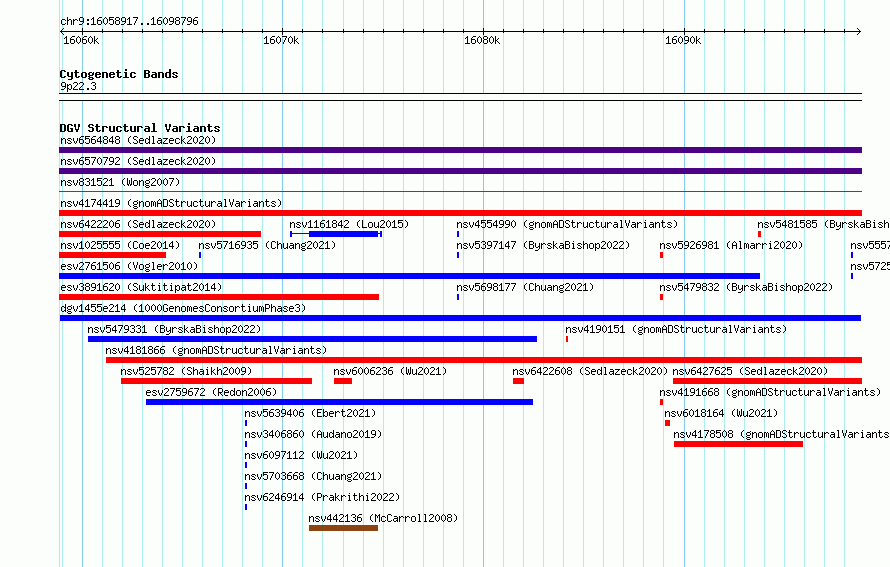890x567 pixels.
Task: Select nsv3406860 (Audano2019) label
Action: point(313,434)
